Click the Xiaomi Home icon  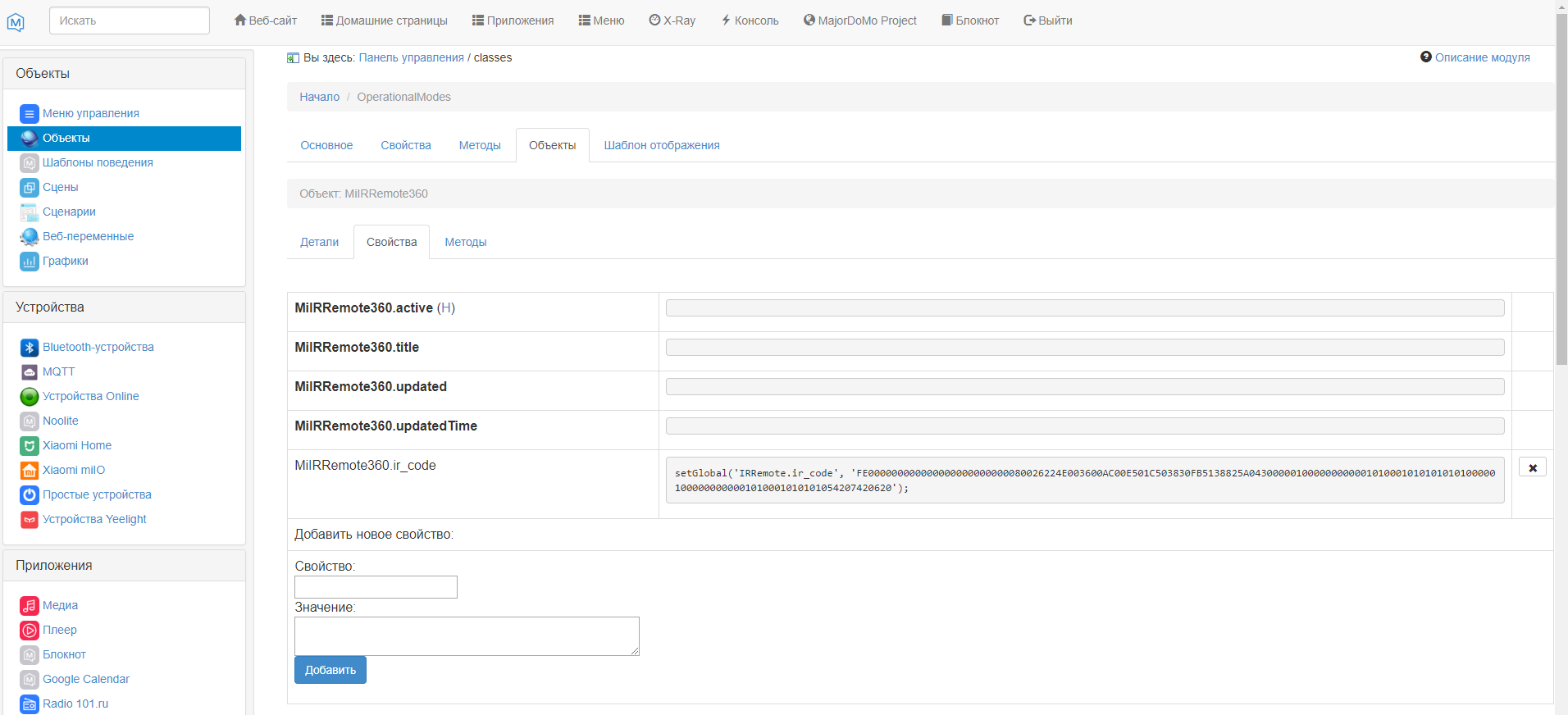(30, 446)
